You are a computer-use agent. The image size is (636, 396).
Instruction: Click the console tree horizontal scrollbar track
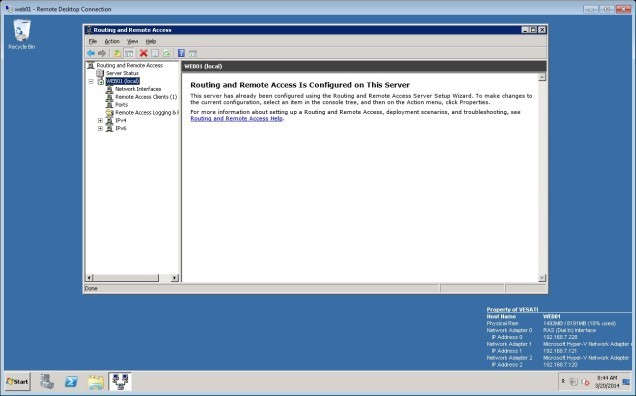coord(165,278)
